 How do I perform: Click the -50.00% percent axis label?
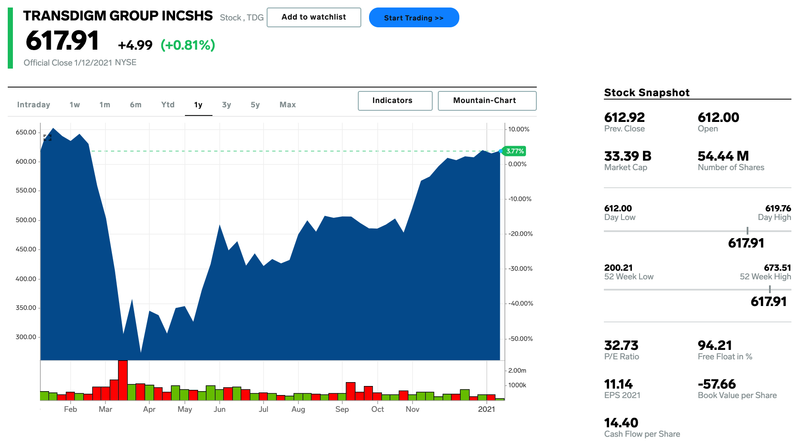(x=520, y=339)
